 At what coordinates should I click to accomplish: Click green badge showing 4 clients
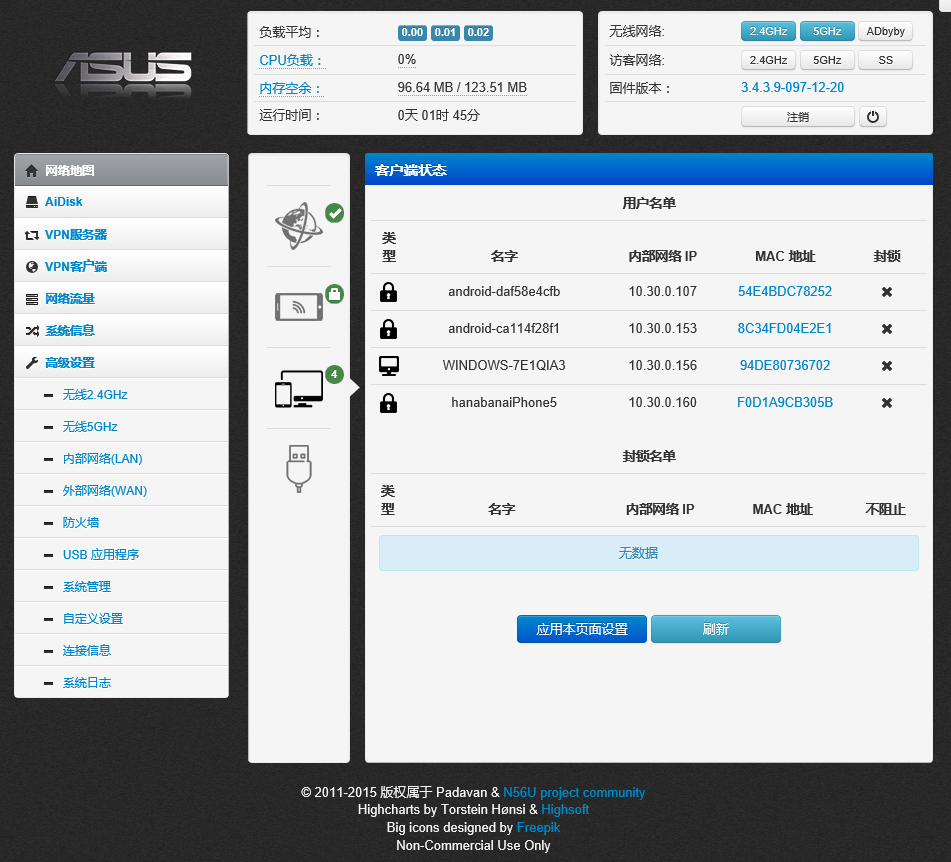point(334,374)
